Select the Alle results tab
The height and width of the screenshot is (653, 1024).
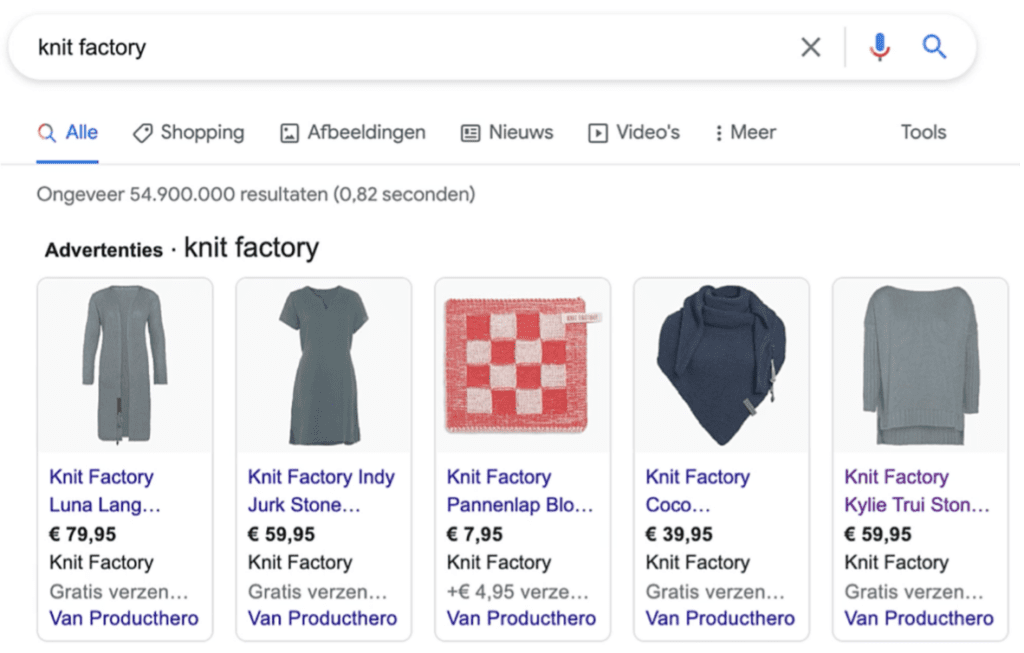(x=68, y=133)
